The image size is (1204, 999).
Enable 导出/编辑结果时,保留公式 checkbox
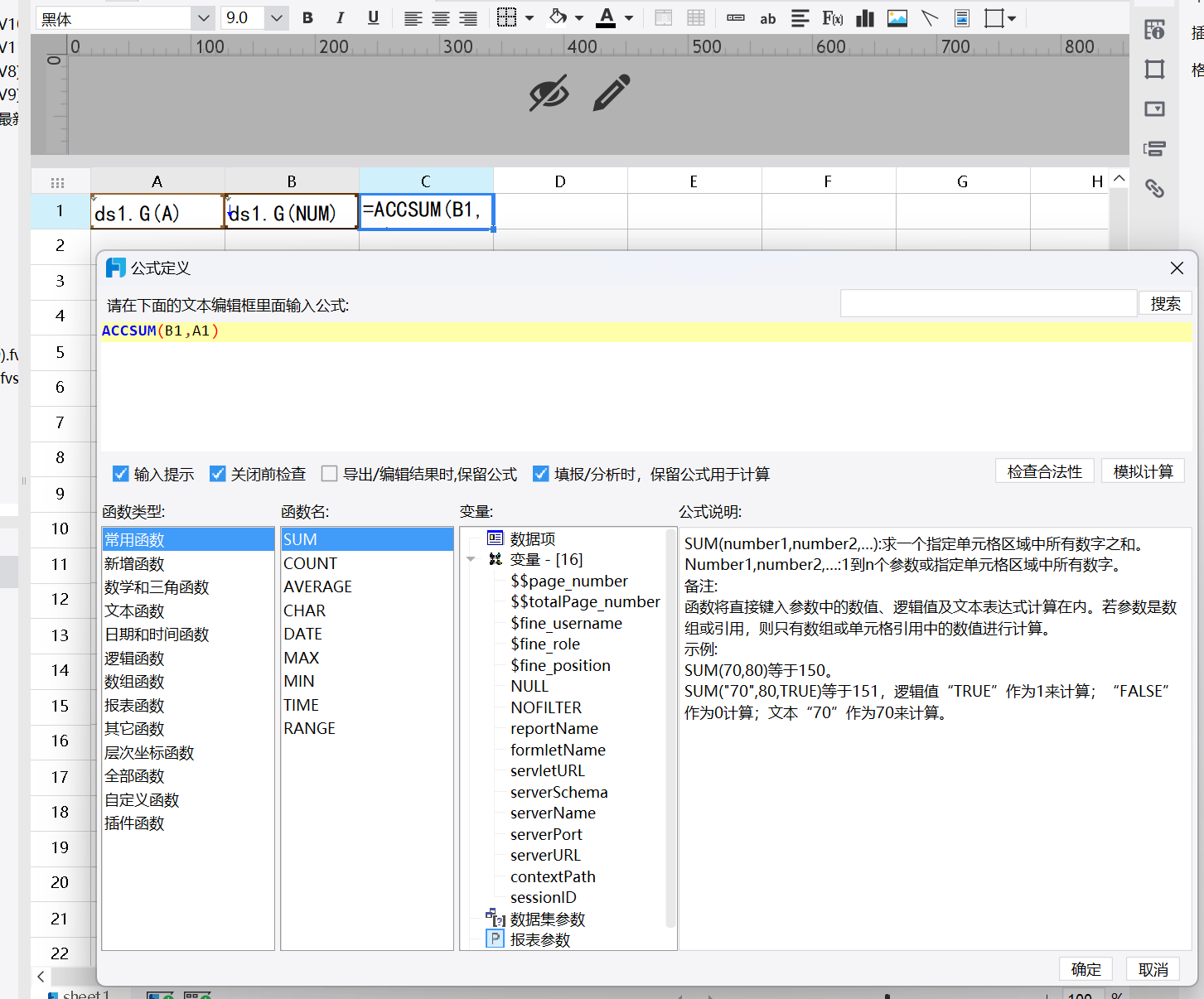[329, 474]
